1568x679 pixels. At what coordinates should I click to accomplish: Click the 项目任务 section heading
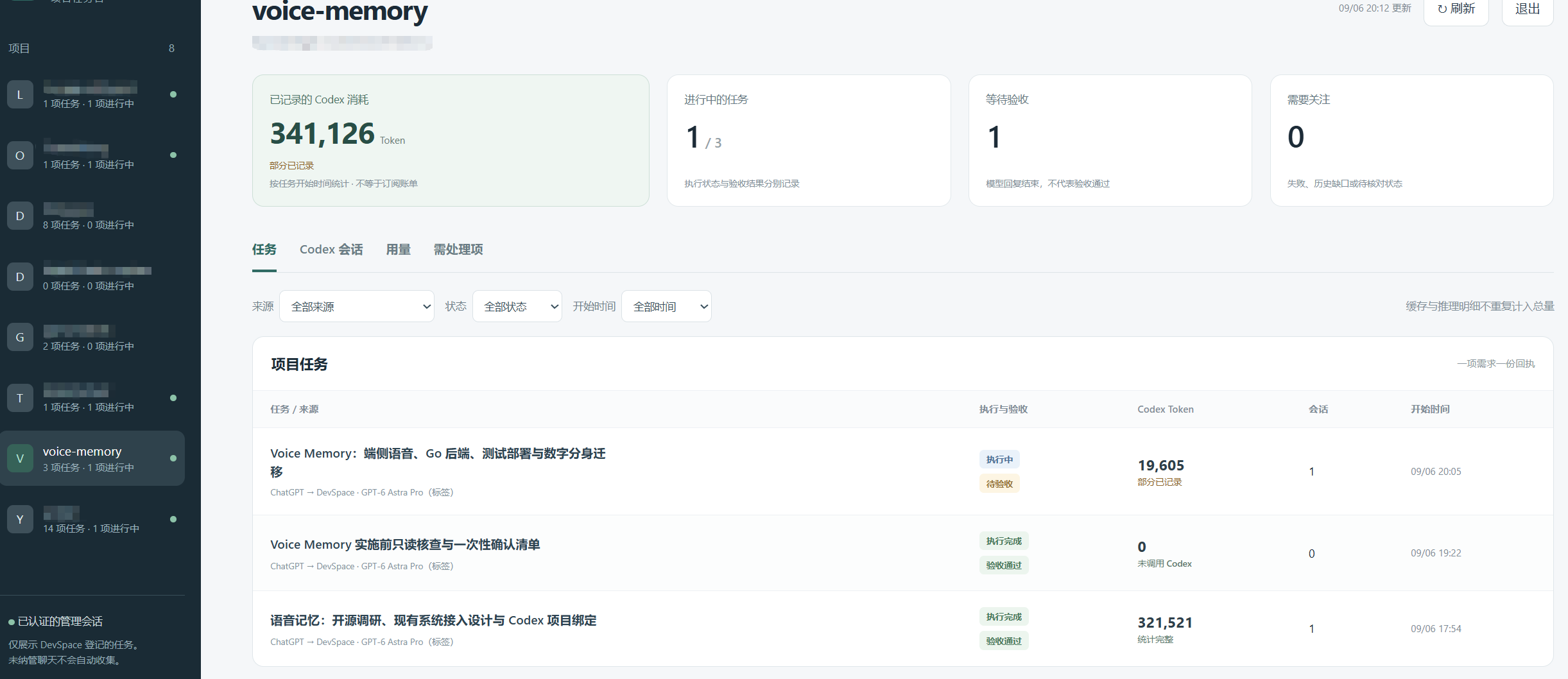click(x=299, y=365)
